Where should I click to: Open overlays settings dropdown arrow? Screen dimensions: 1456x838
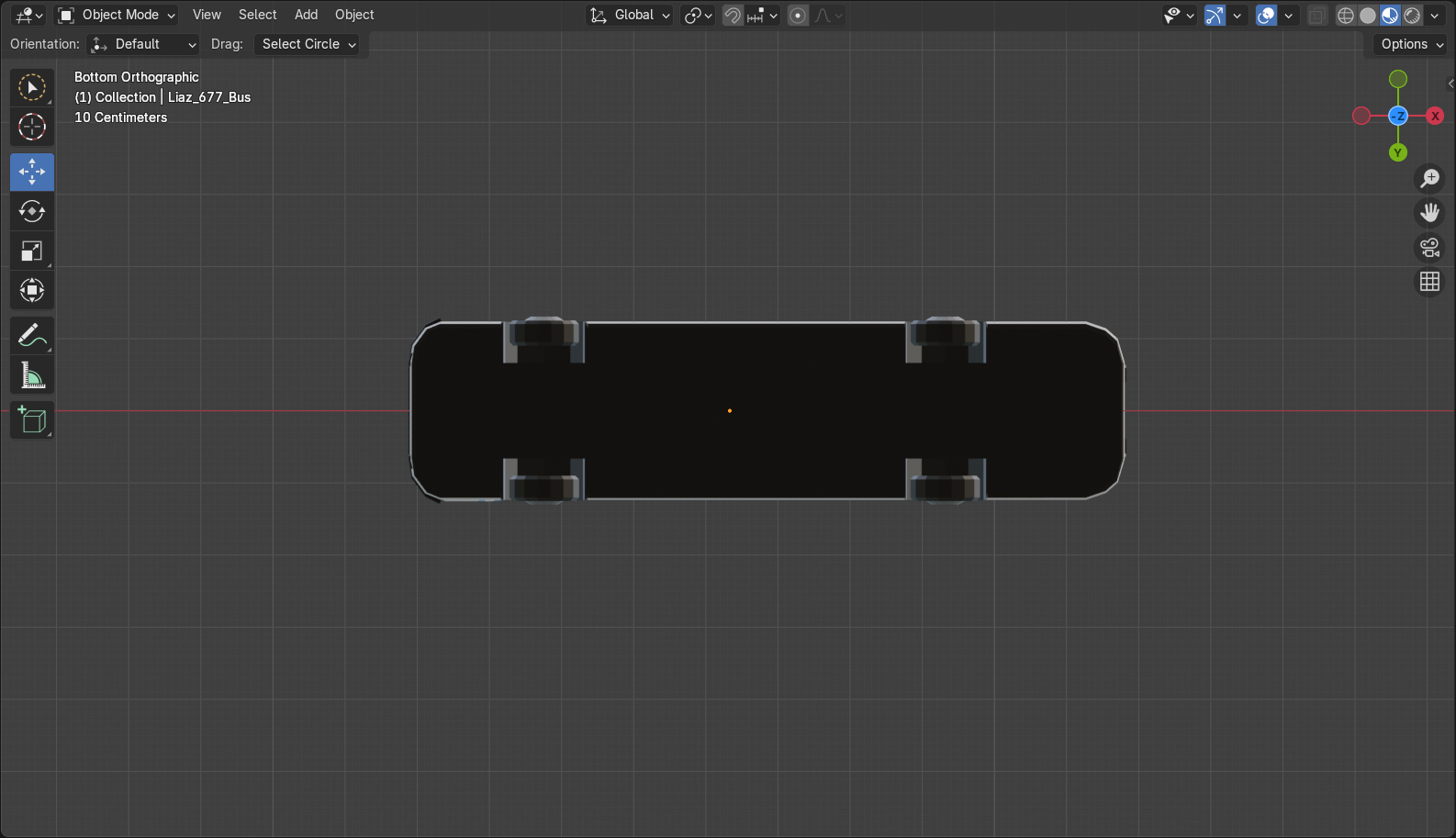[x=1288, y=16]
